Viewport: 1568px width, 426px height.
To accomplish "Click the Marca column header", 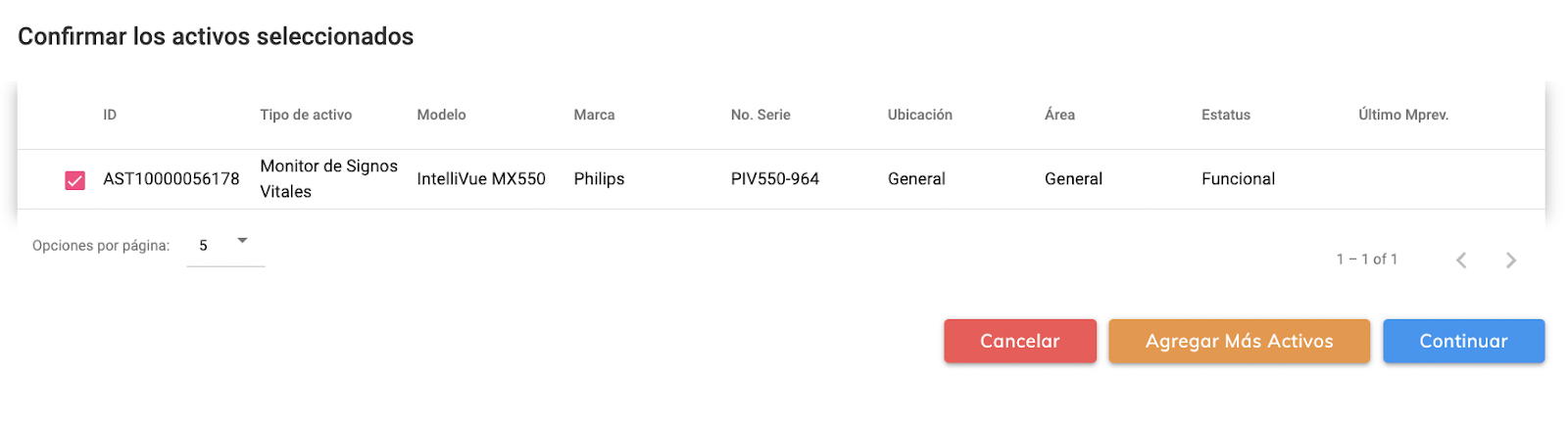I will [x=594, y=115].
